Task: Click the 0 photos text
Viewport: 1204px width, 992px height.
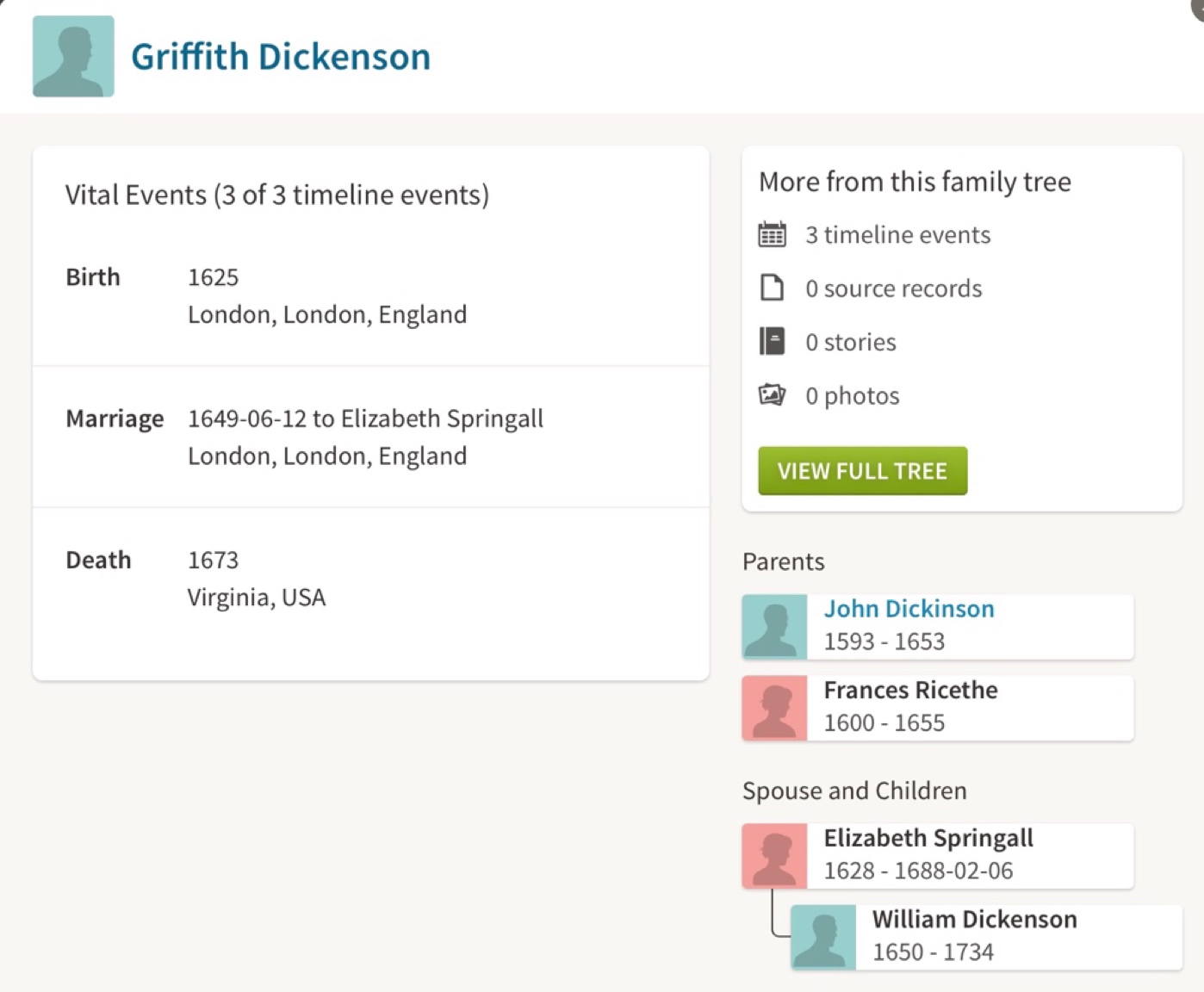Action: pyautogui.click(x=852, y=396)
